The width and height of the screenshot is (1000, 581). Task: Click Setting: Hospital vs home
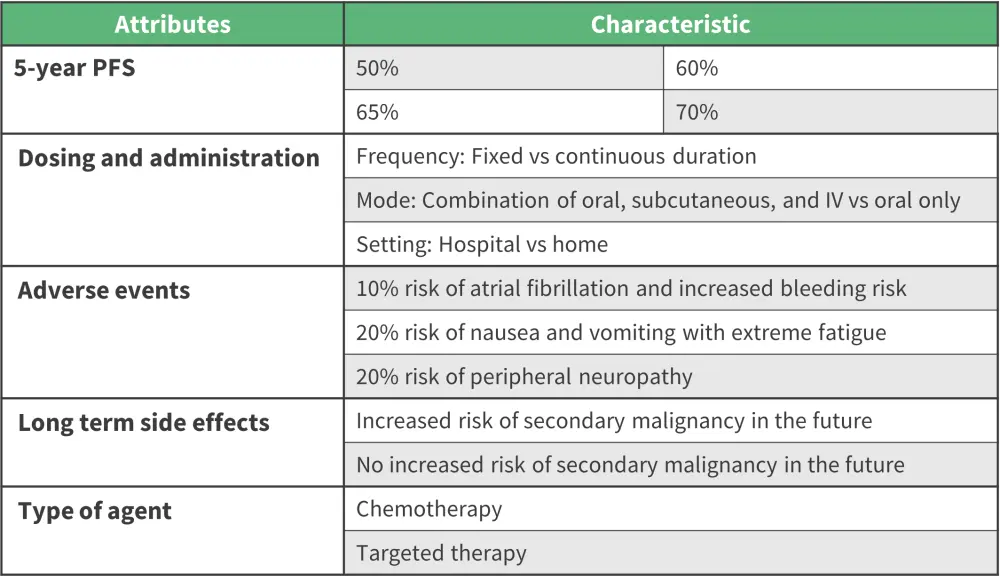coord(482,244)
